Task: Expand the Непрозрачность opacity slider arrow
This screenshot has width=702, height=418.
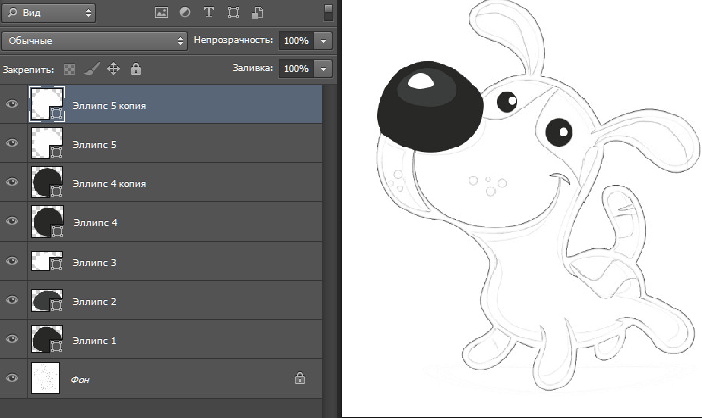Action: [x=325, y=41]
